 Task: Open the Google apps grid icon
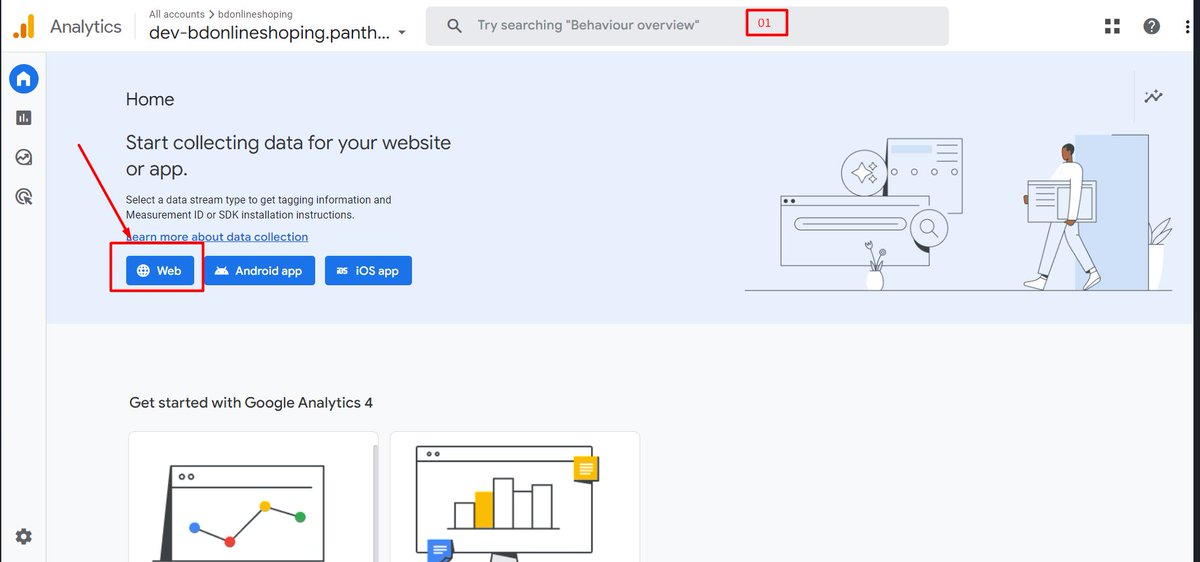(x=1112, y=26)
